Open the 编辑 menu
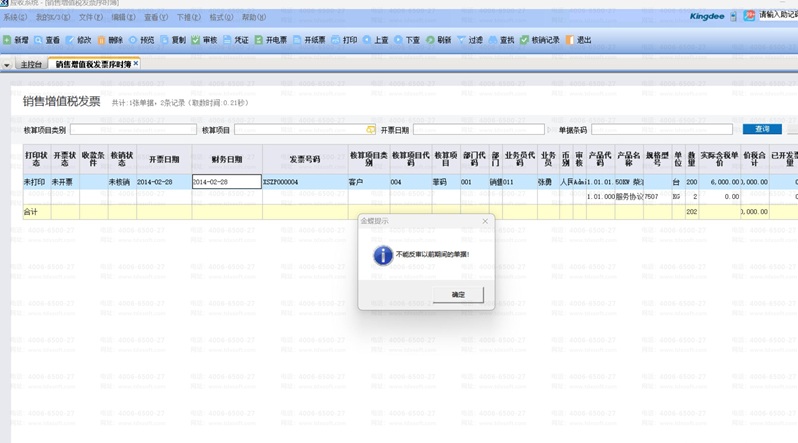Image resolution: width=798 pixels, height=443 pixels. tap(123, 17)
